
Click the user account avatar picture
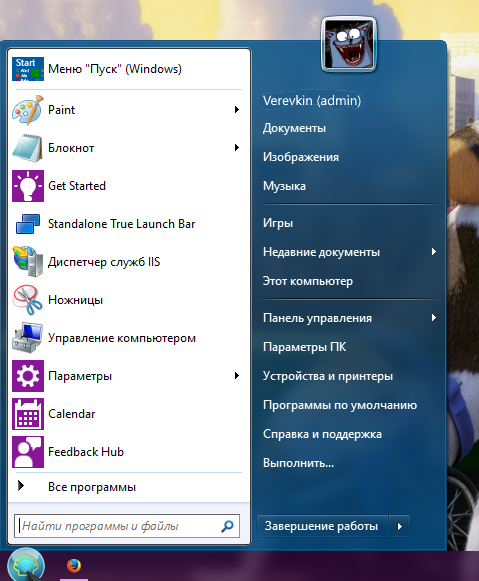pos(349,44)
